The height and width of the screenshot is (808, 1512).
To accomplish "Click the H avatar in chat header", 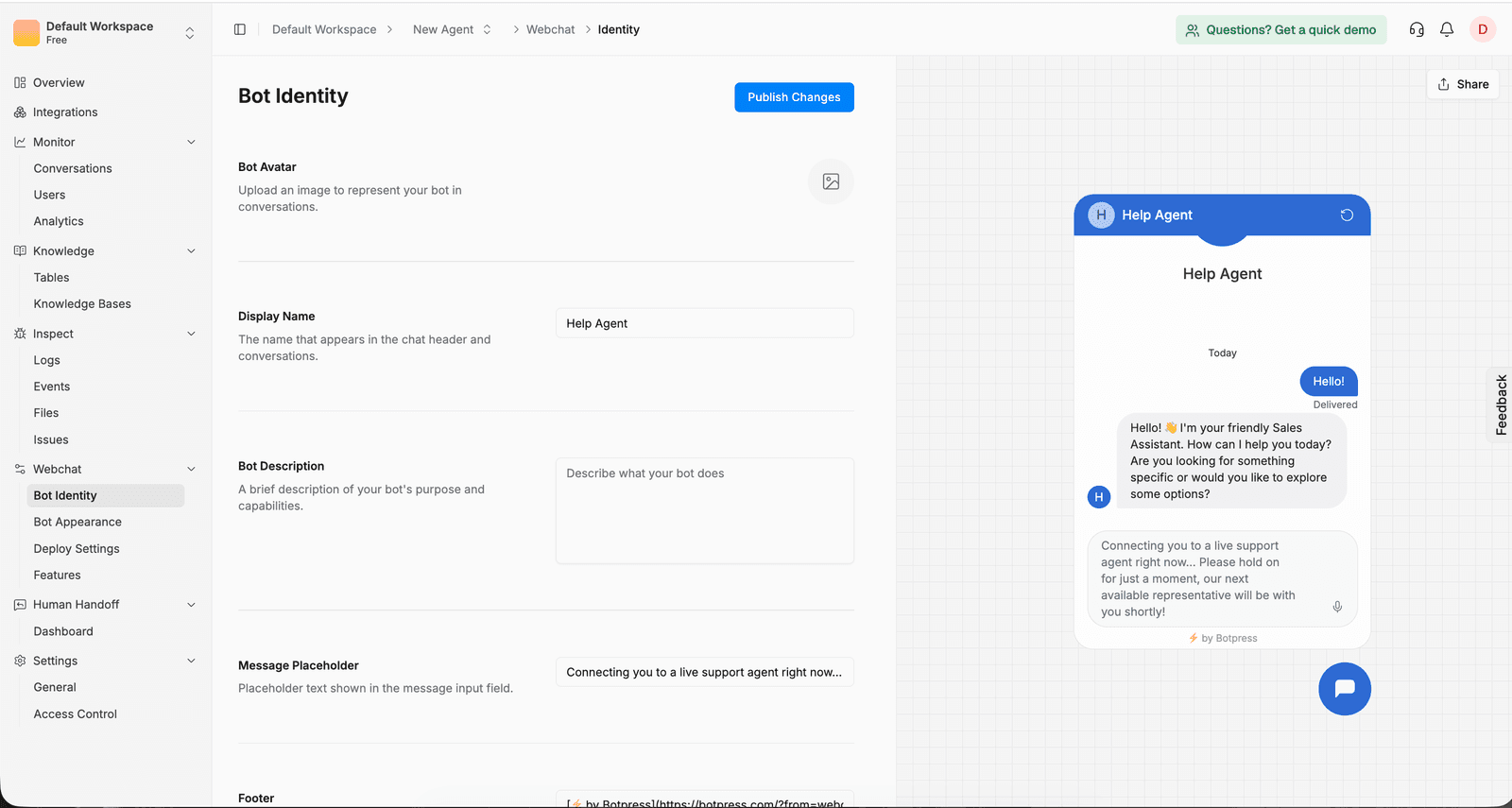I will coord(1101,215).
